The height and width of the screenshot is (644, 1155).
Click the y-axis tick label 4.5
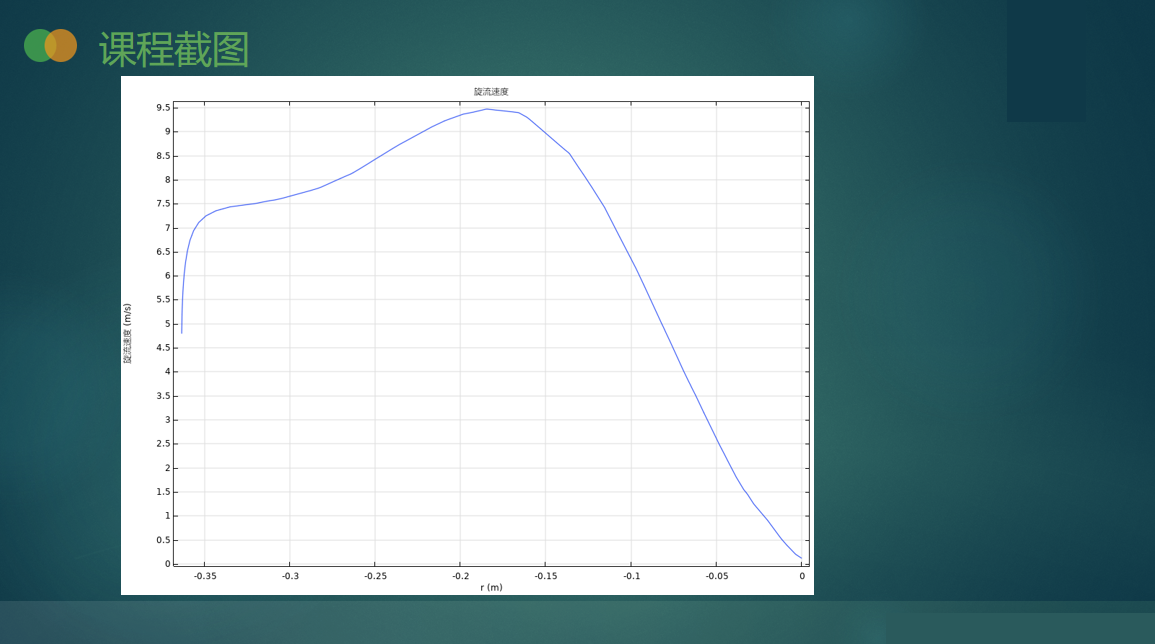(x=163, y=348)
